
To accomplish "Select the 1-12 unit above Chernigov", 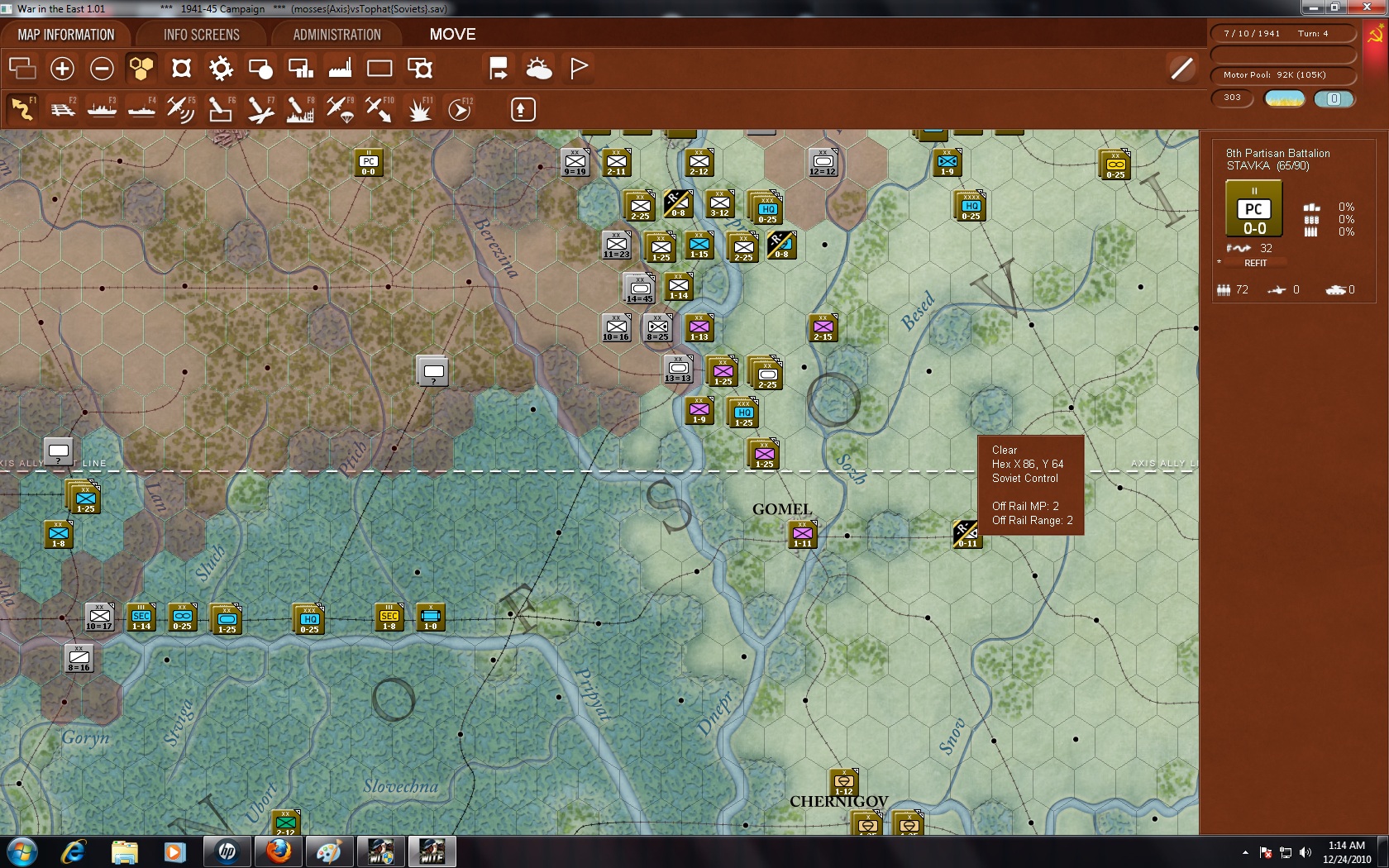I will coord(844,783).
